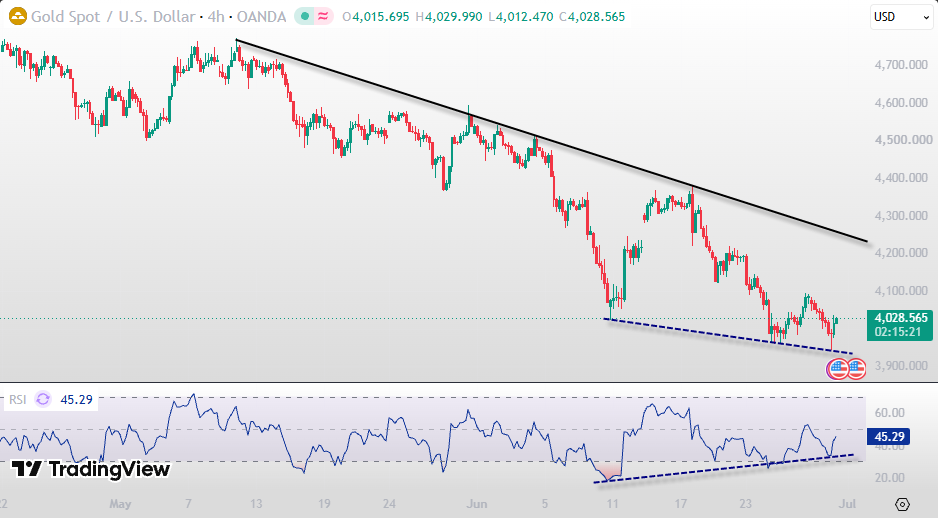Click the close price value C4,028.565
Viewport: 938px width, 518px height.
[x=592, y=17]
